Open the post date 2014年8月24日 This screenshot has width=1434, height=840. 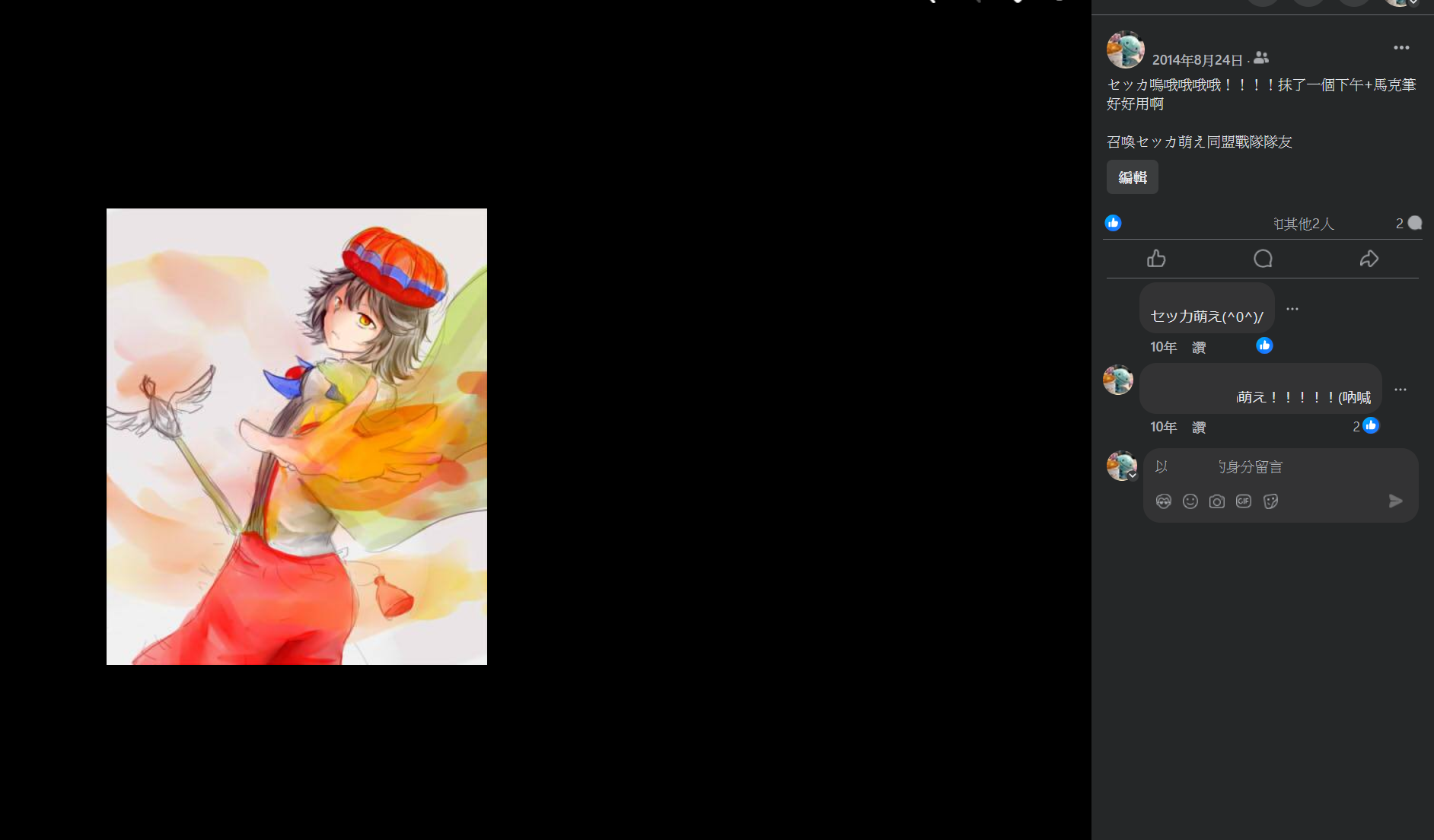(1197, 60)
